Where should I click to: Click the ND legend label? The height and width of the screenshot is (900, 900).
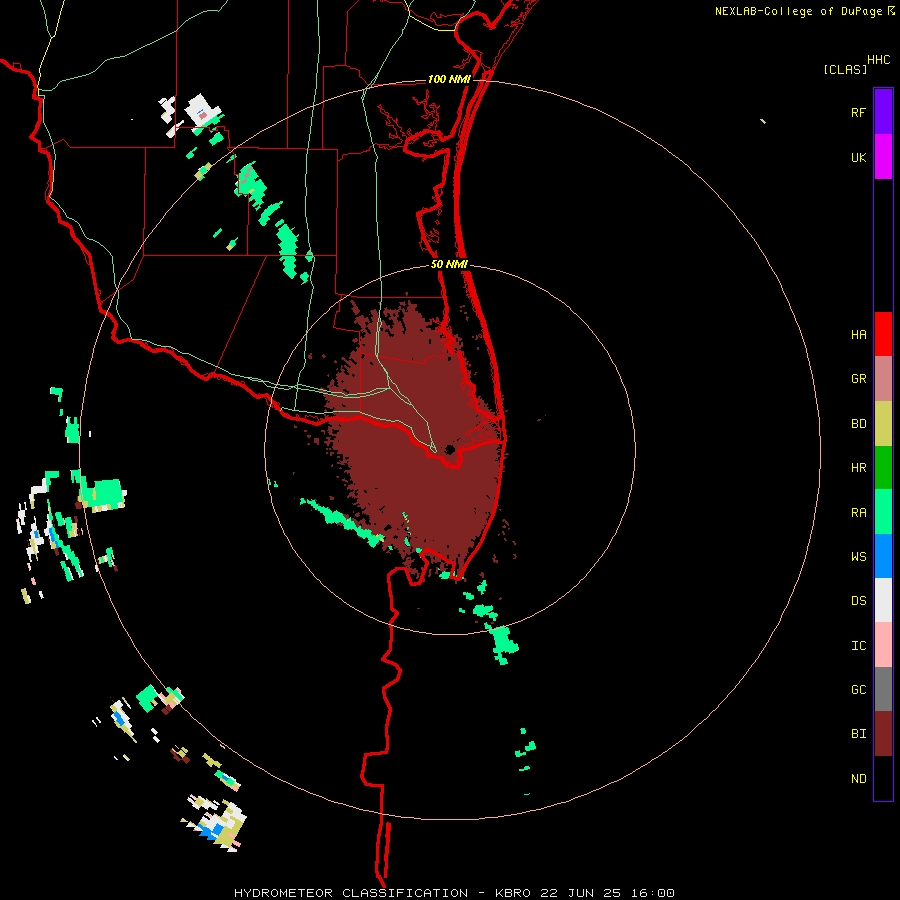[858, 779]
